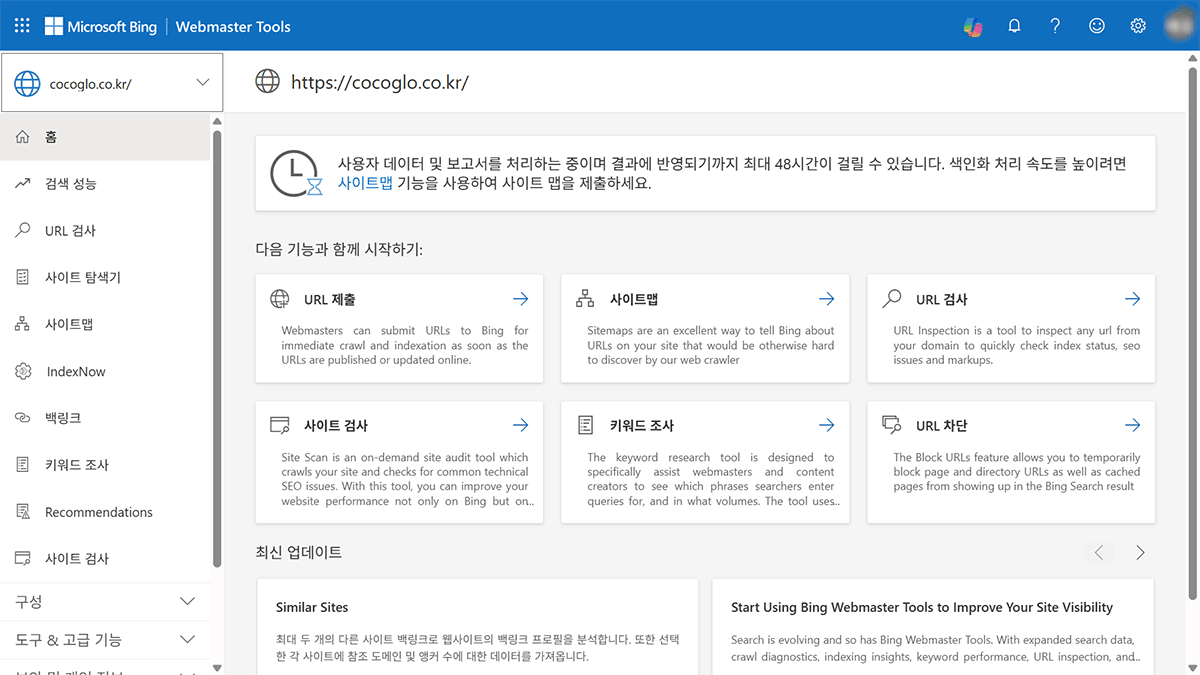Screen dimensions: 1200x675
Task: Follow the 사이트맵 link in the notice
Action: 365,184
